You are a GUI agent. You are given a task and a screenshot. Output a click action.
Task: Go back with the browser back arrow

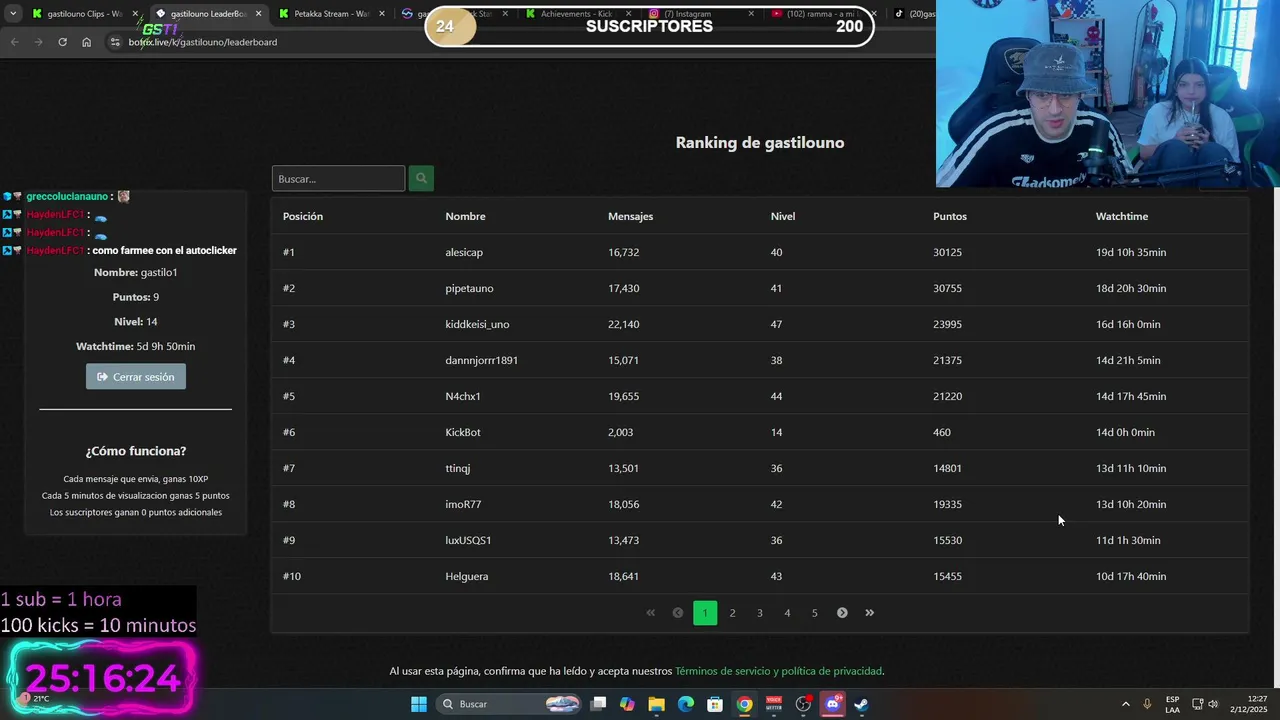[14, 42]
